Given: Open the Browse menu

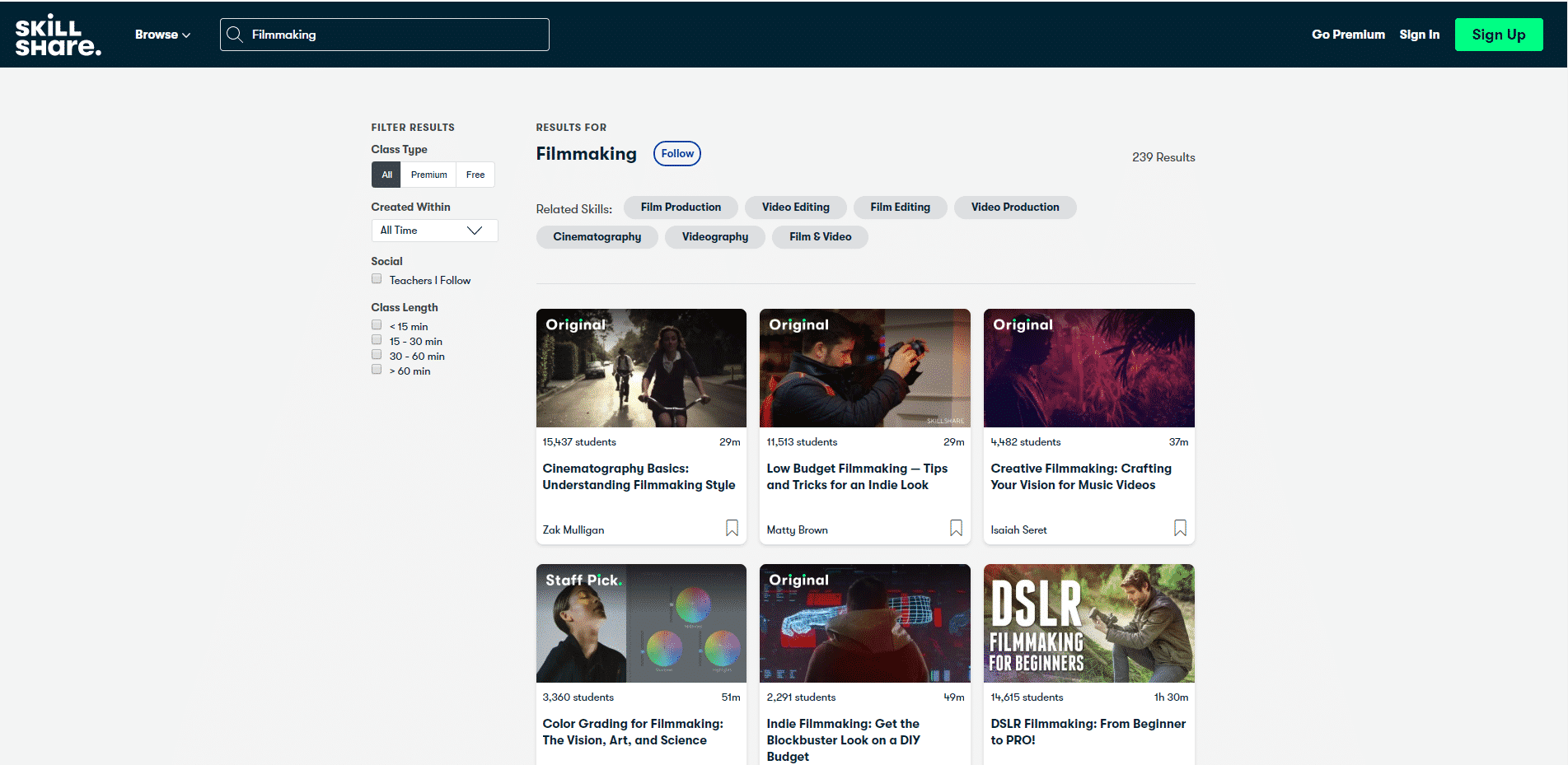Looking at the screenshot, I should pos(162,35).
